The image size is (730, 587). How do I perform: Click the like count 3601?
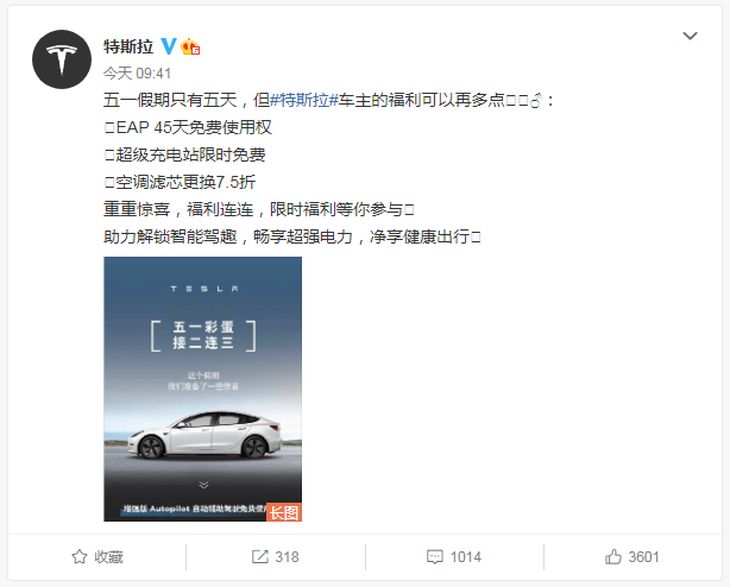pos(644,557)
